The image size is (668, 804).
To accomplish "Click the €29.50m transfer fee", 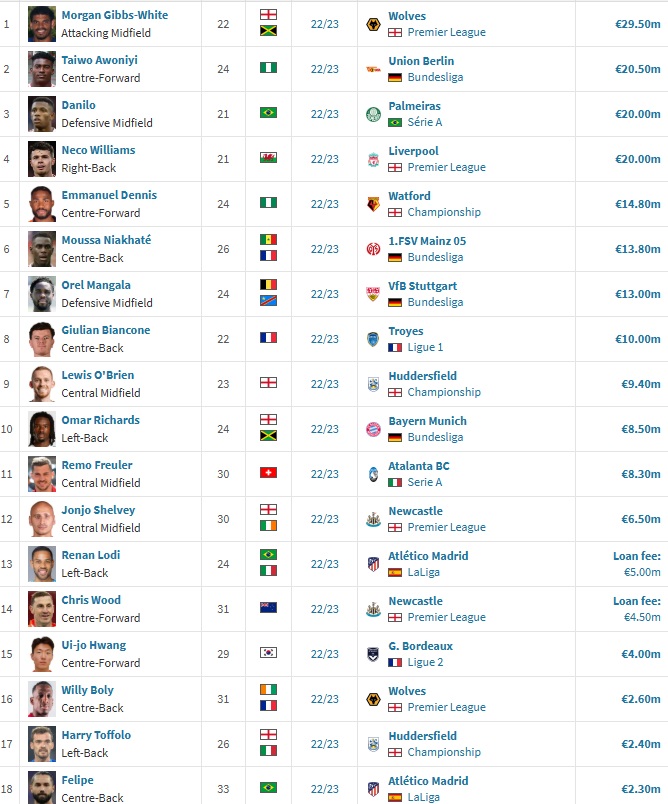I will click(x=638, y=24).
